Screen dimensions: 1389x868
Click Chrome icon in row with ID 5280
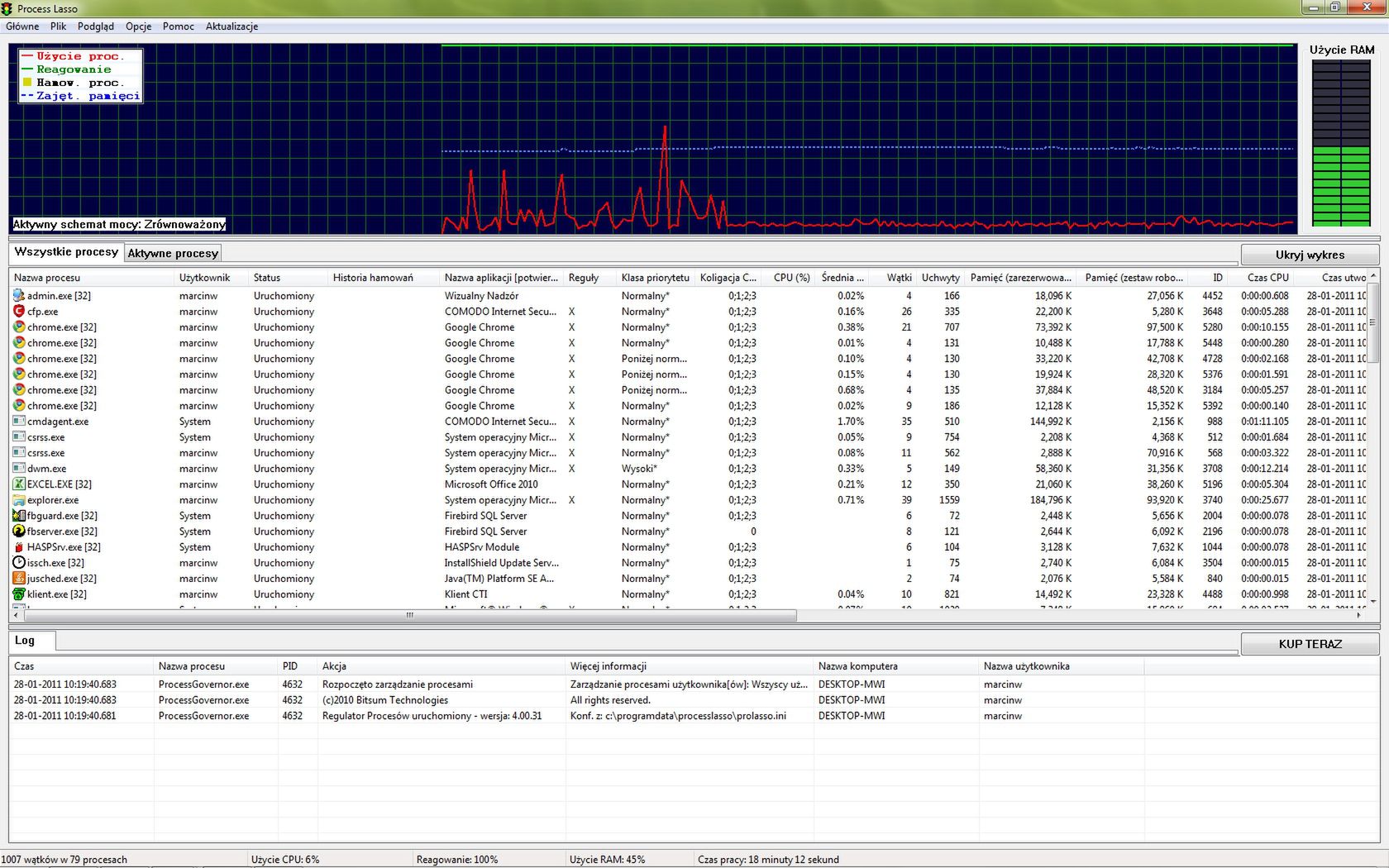(x=19, y=327)
